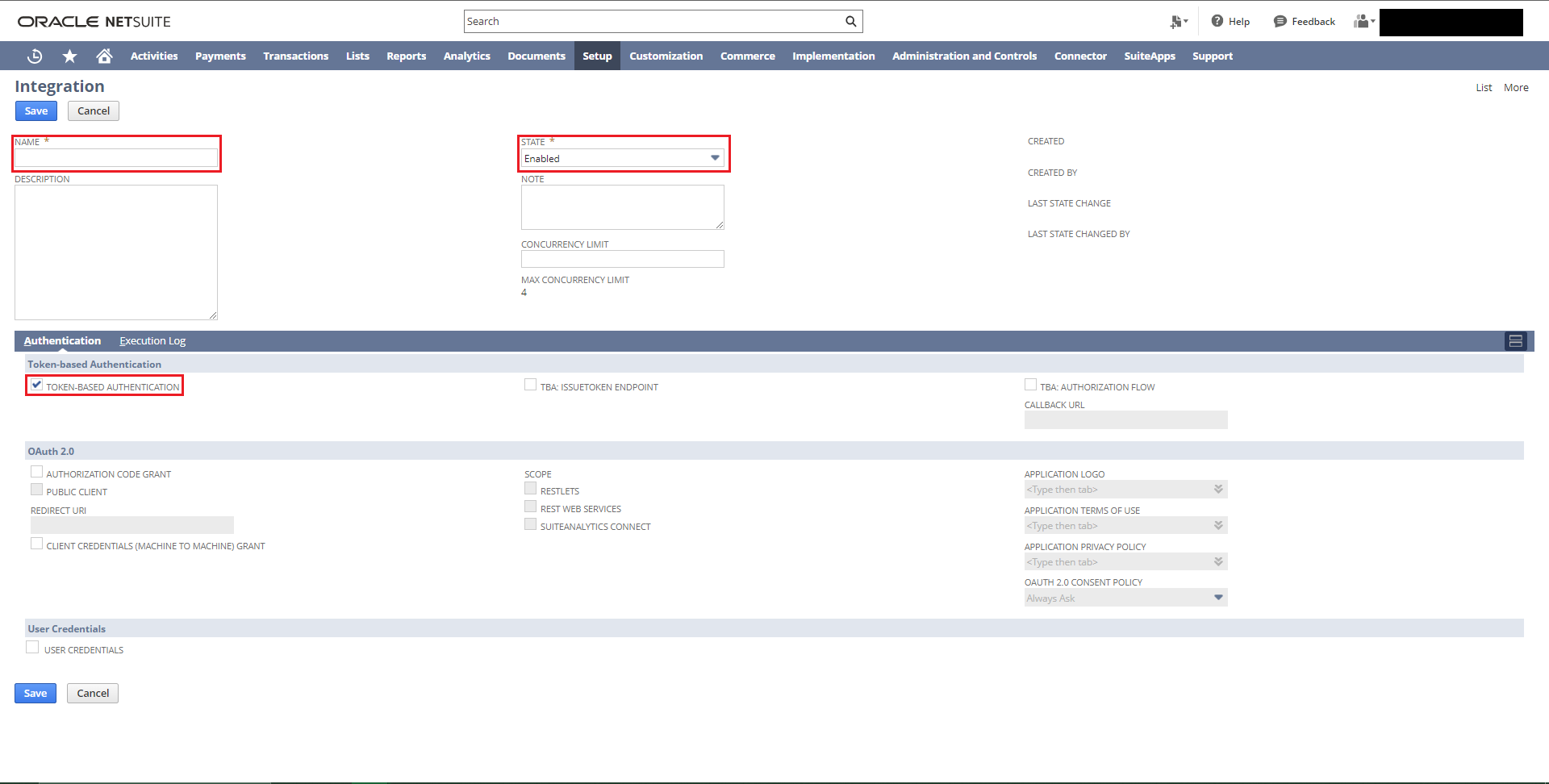Open Help in the header
Image resolution: width=1549 pixels, height=784 pixels.
tap(1230, 22)
